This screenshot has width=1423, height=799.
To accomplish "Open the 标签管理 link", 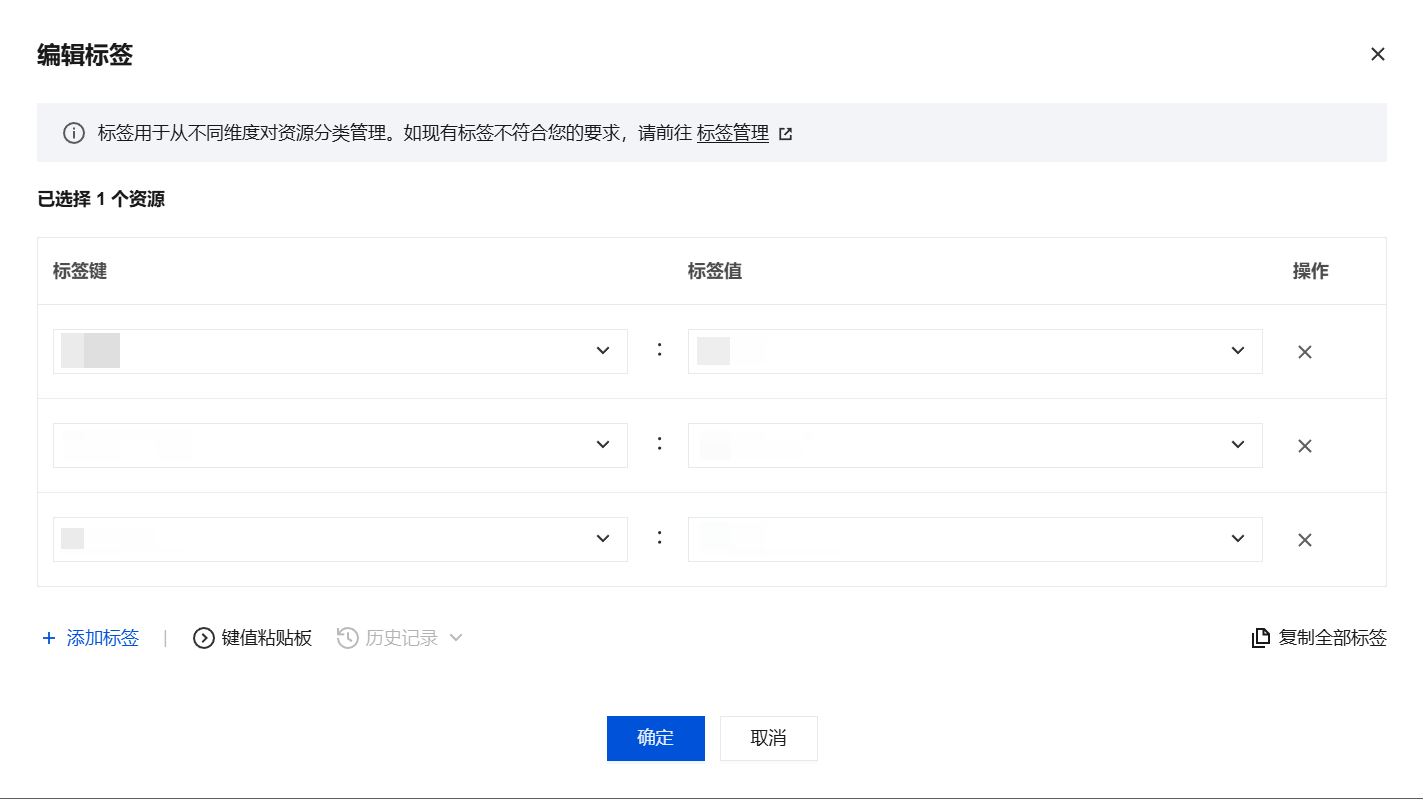I will [x=732, y=133].
